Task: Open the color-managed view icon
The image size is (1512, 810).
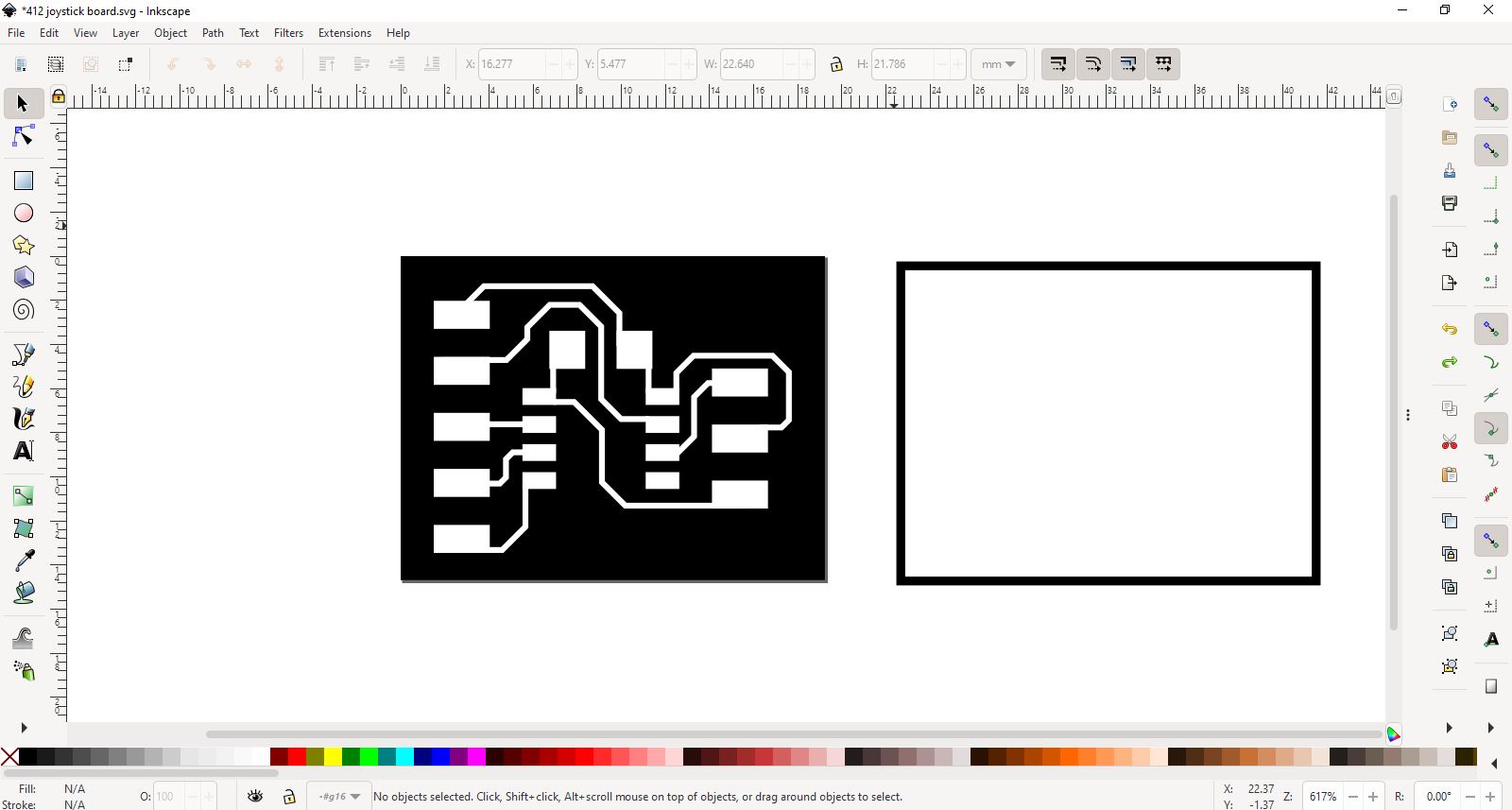Action: click(1394, 734)
